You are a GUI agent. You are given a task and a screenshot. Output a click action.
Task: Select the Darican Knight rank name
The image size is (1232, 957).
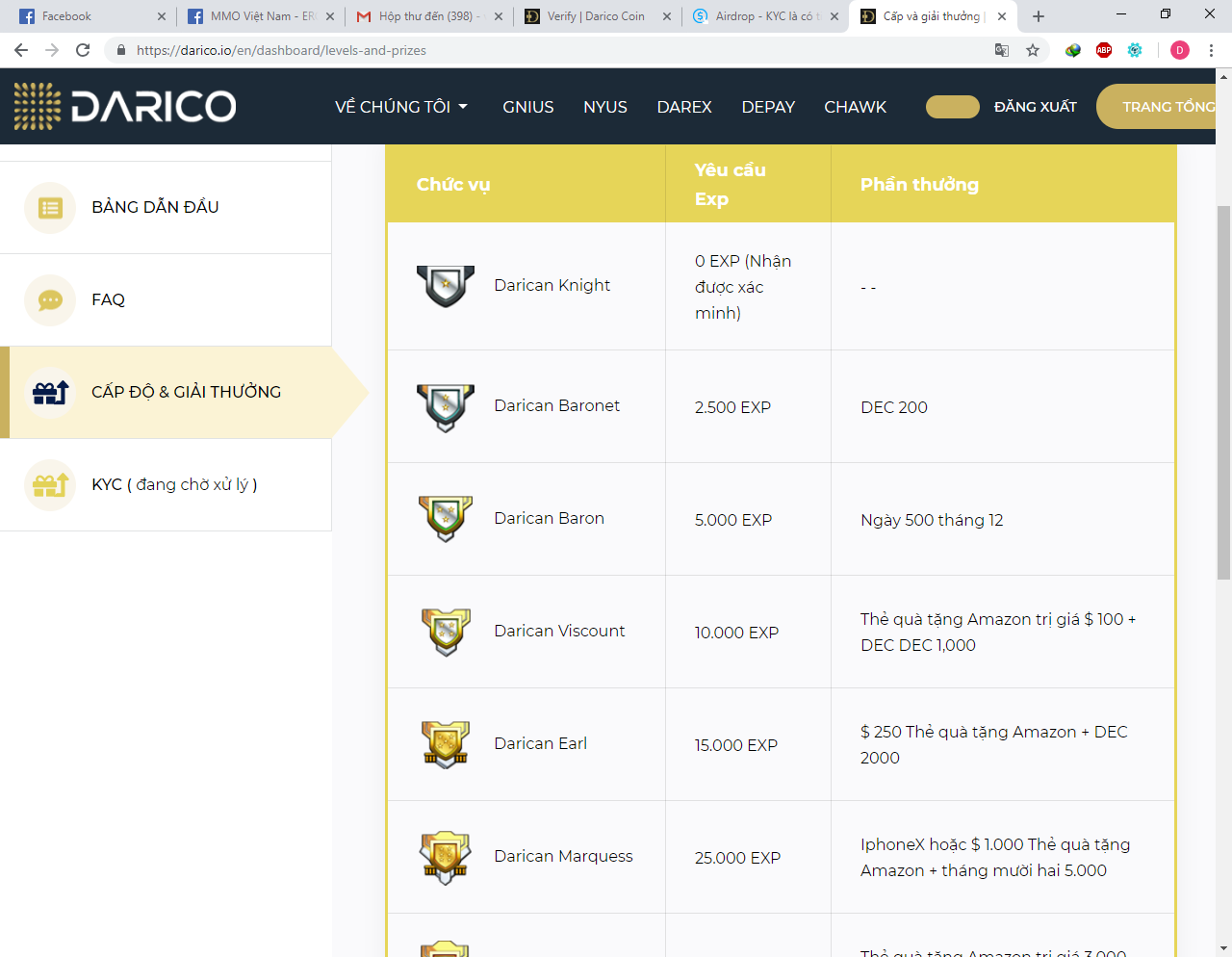[552, 285]
